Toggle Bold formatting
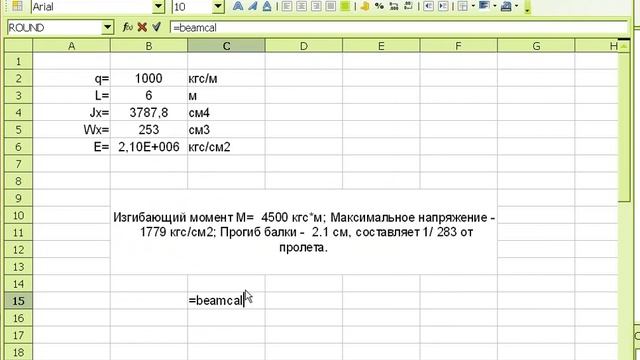Screen dimensions: 640x360 click(238, 6)
